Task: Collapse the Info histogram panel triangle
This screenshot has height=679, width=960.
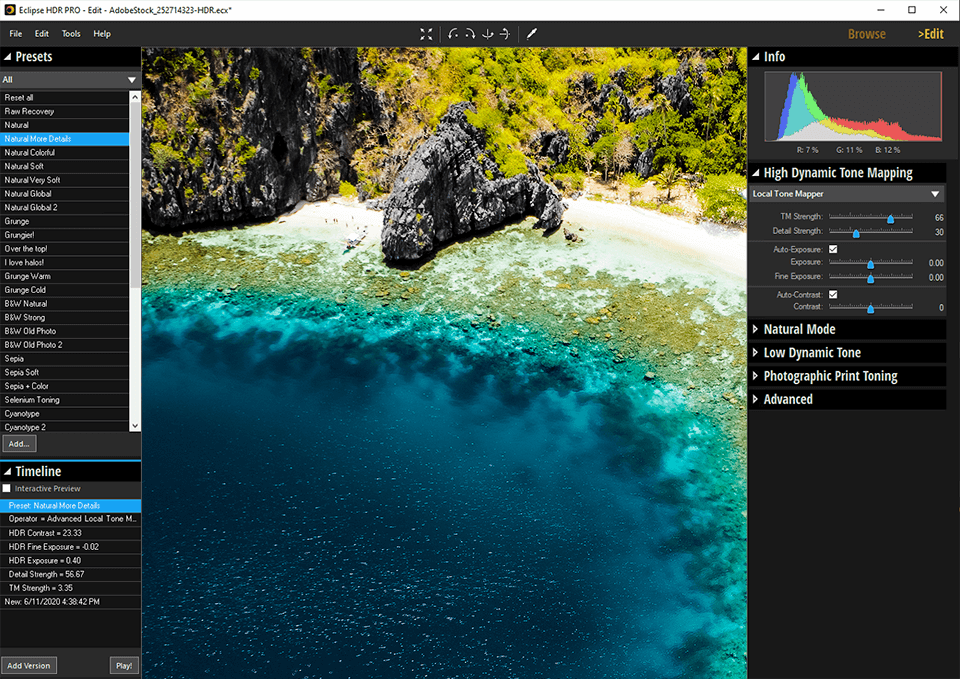Action: (x=756, y=57)
